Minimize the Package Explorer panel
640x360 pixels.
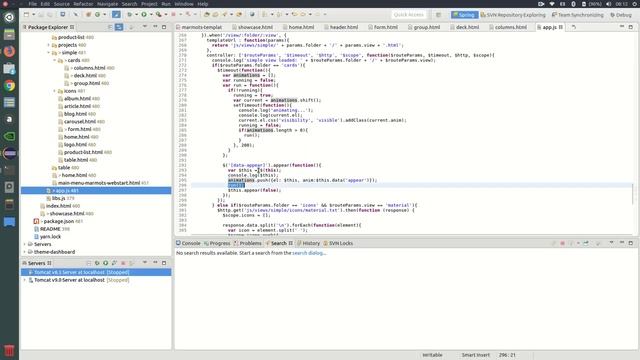[x=155, y=27]
